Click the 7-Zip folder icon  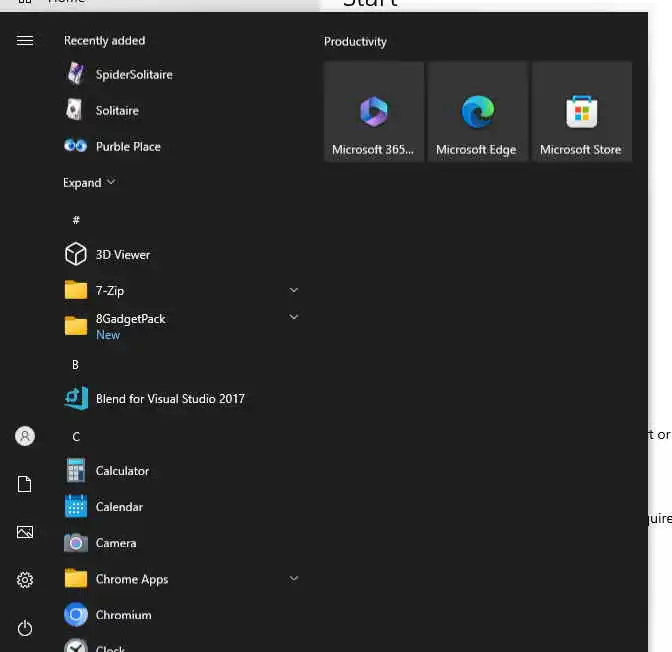coord(76,290)
